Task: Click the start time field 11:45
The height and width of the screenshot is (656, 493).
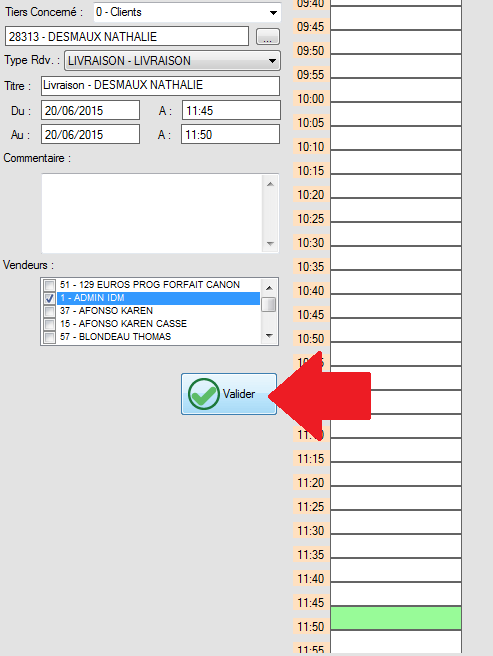Action: coord(231,110)
